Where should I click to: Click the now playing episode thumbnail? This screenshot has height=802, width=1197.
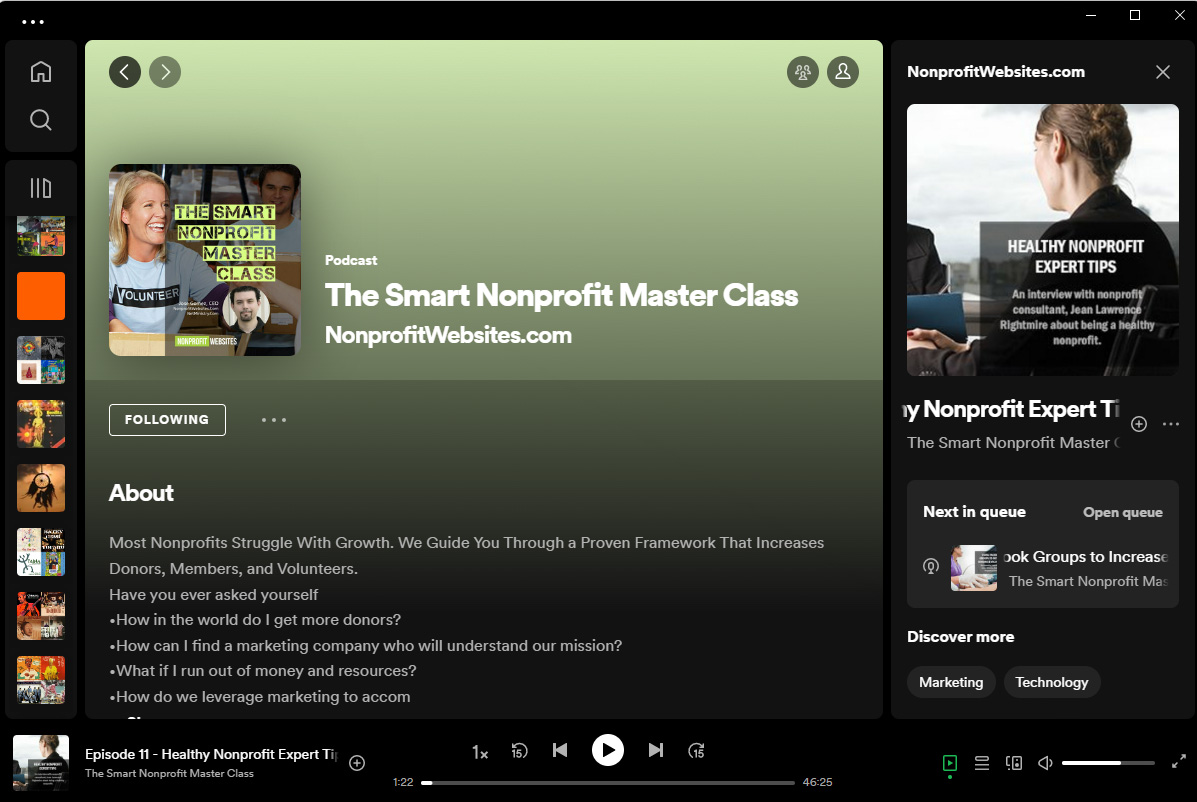41,762
